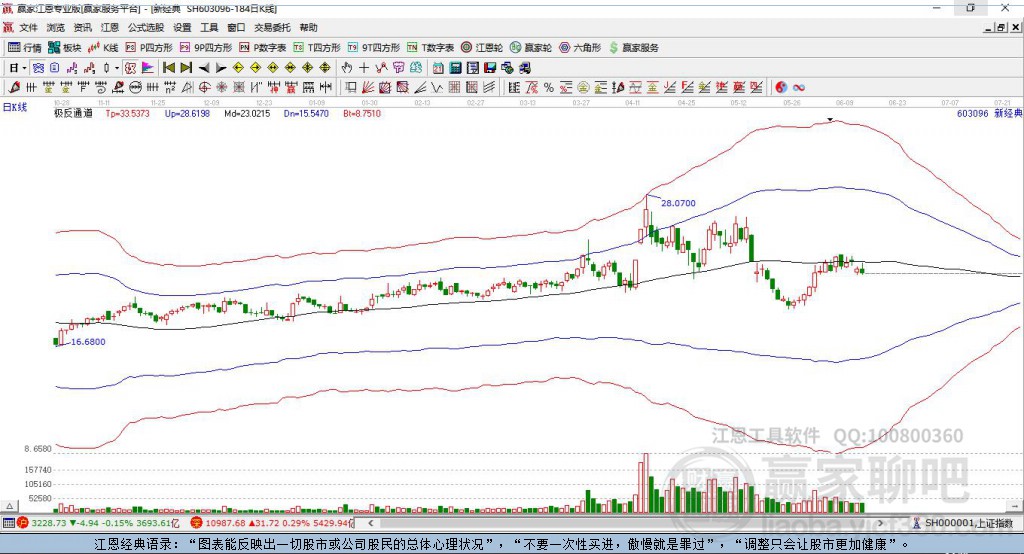This screenshot has width=1024, height=554.
Task: Click the 极反通道 indicator name
Action: 73,113
